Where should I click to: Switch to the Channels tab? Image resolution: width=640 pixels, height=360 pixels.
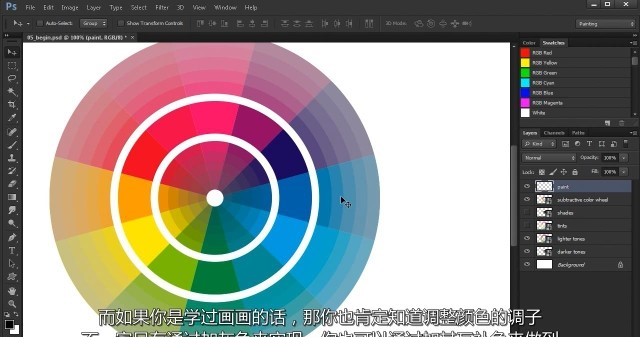point(554,133)
